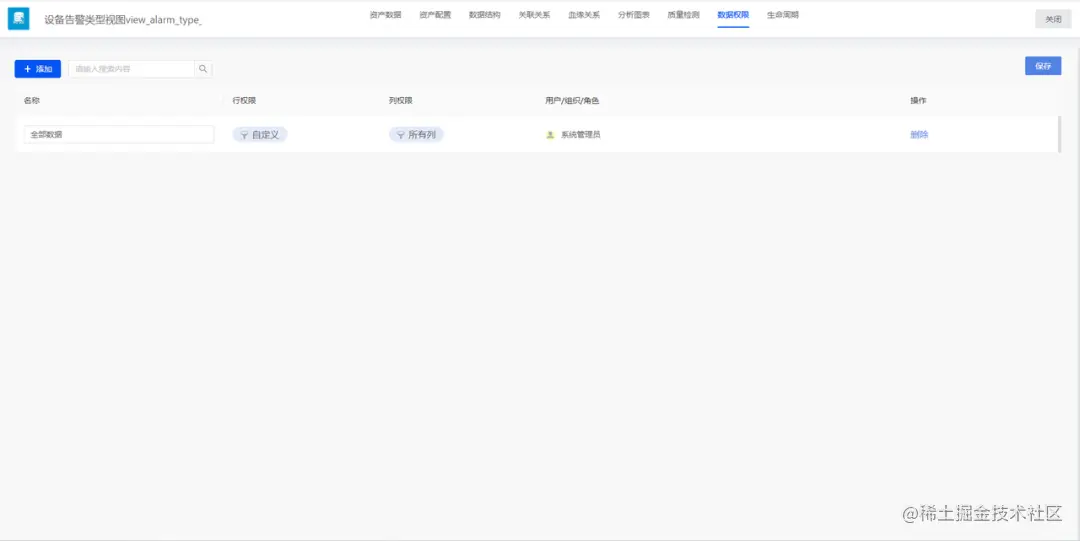Click the view_alarm_type_ page title
The width and height of the screenshot is (1080, 541).
[123, 20]
